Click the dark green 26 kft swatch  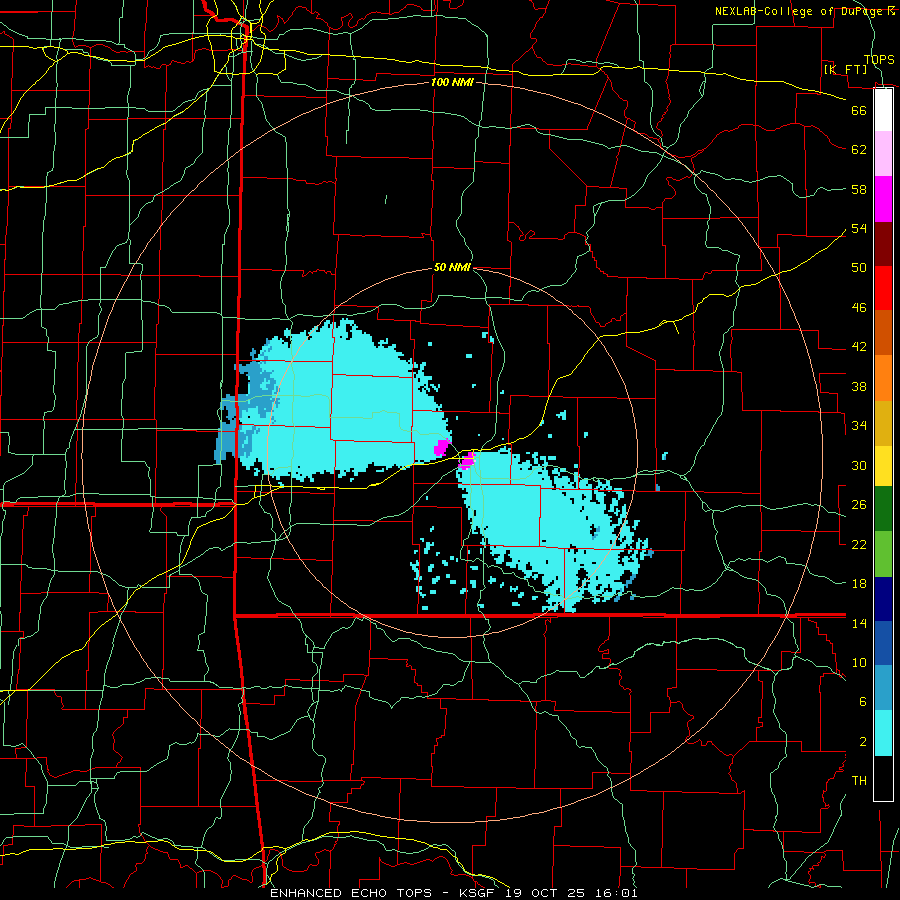pyautogui.click(x=883, y=509)
